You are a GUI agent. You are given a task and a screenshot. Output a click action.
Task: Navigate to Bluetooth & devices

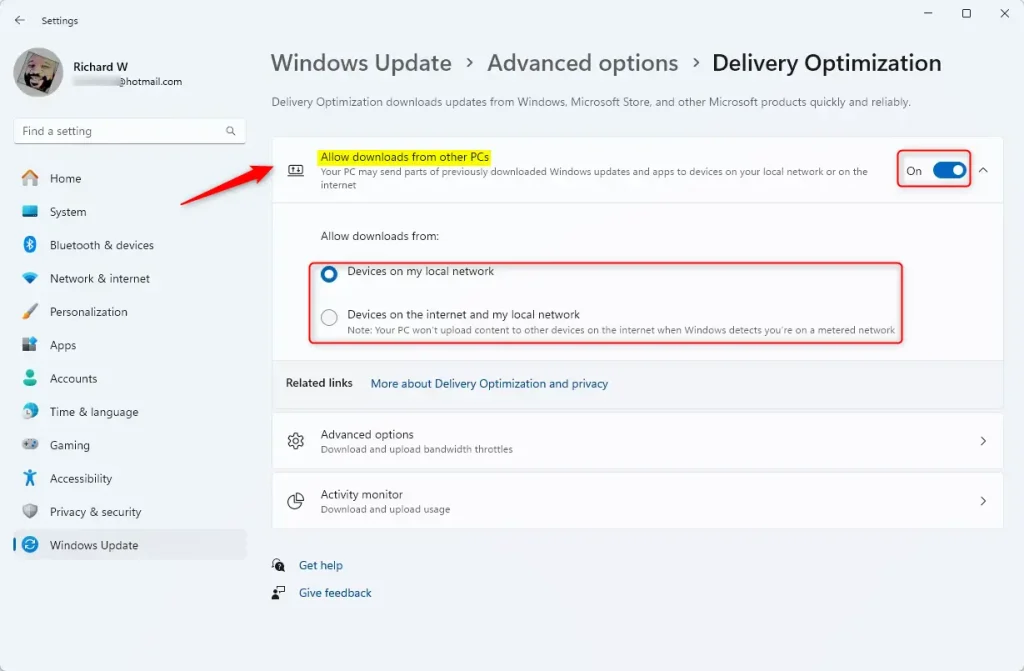[x=129, y=245]
